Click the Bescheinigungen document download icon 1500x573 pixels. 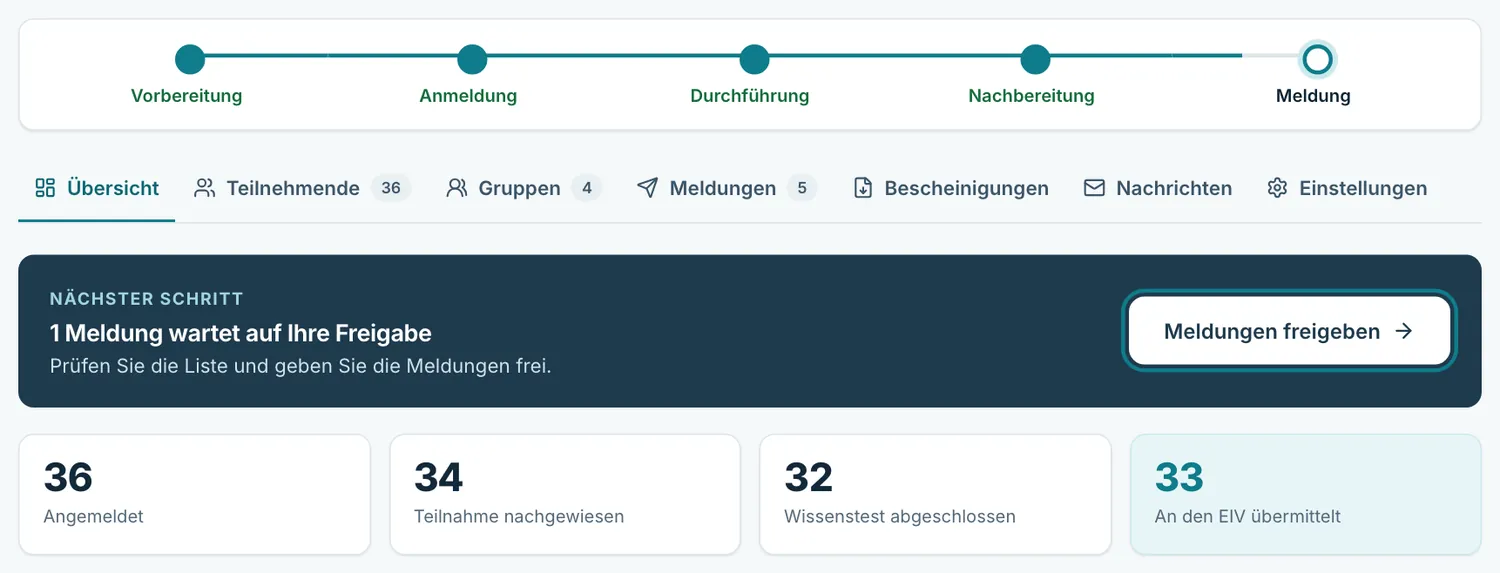tap(863, 188)
